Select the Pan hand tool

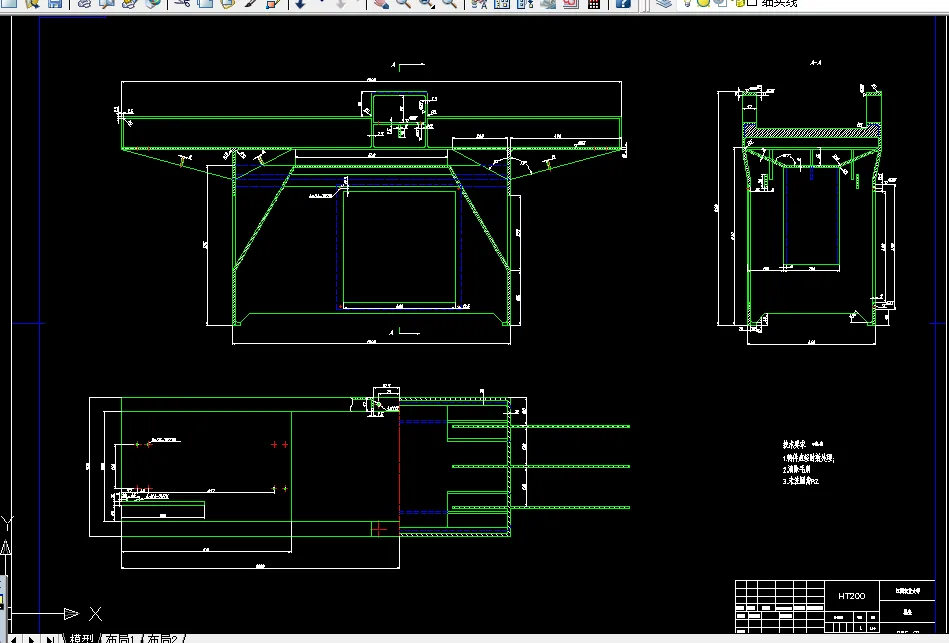coord(381,4)
